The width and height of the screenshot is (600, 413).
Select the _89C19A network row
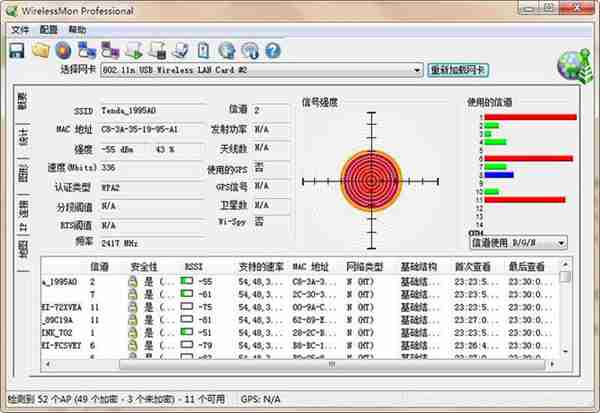point(299,320)
